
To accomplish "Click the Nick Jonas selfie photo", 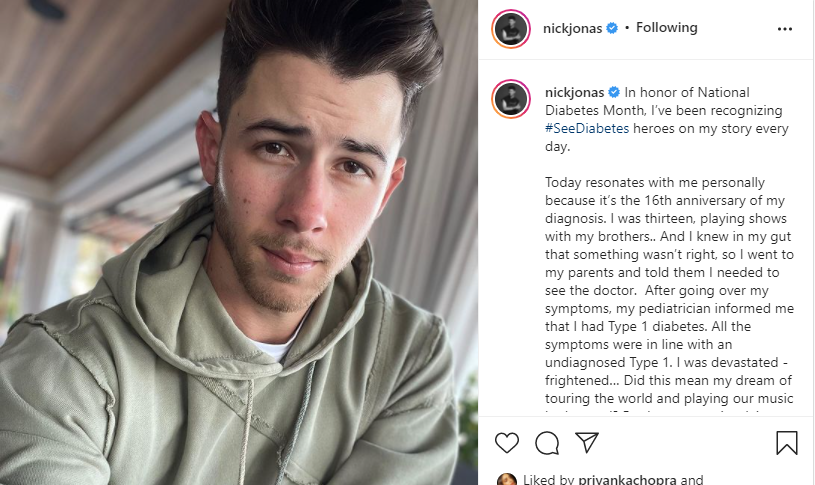I will click(x=239, y=242).
